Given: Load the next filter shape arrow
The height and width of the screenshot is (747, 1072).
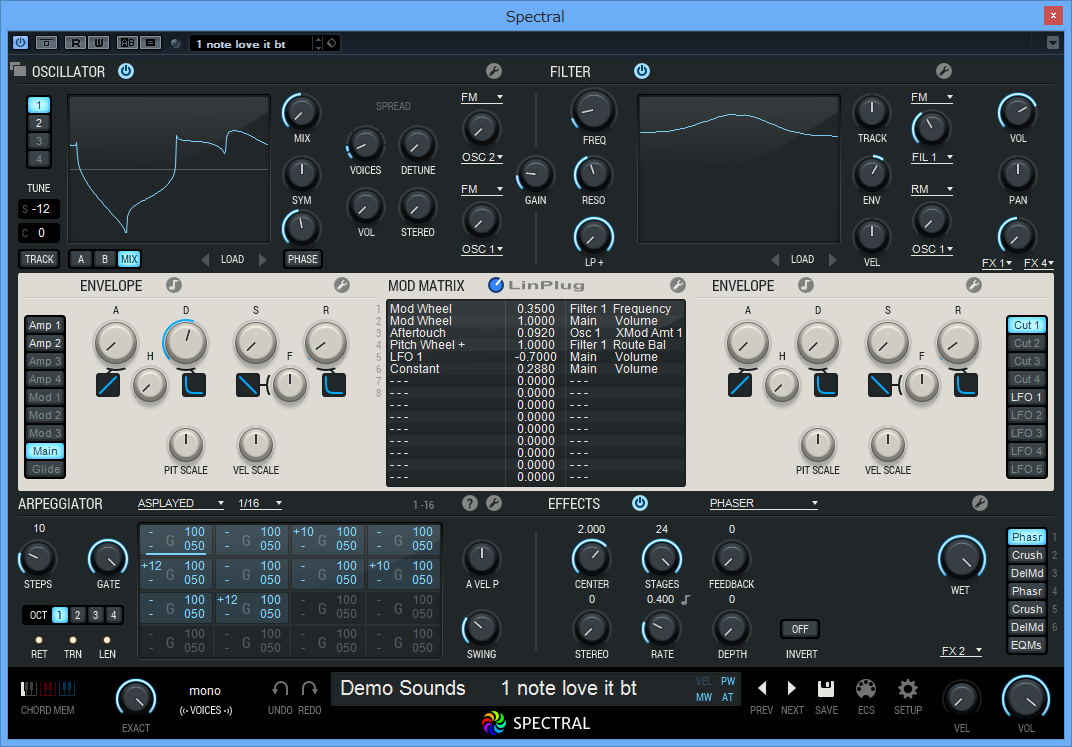Looking at the screenshot, I should (x=832, y=260).
